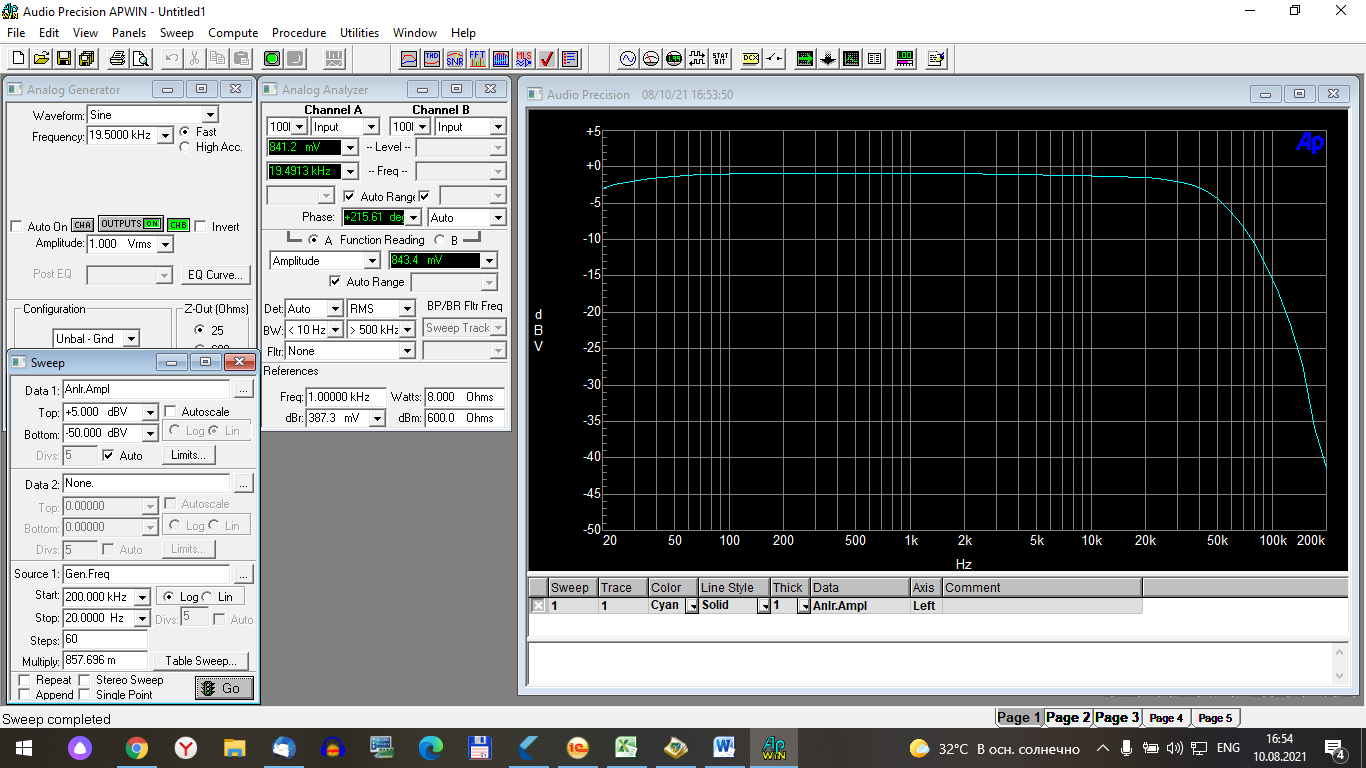Click the sweep Steps input field
Screen dimensions: 1366x768
105,639
